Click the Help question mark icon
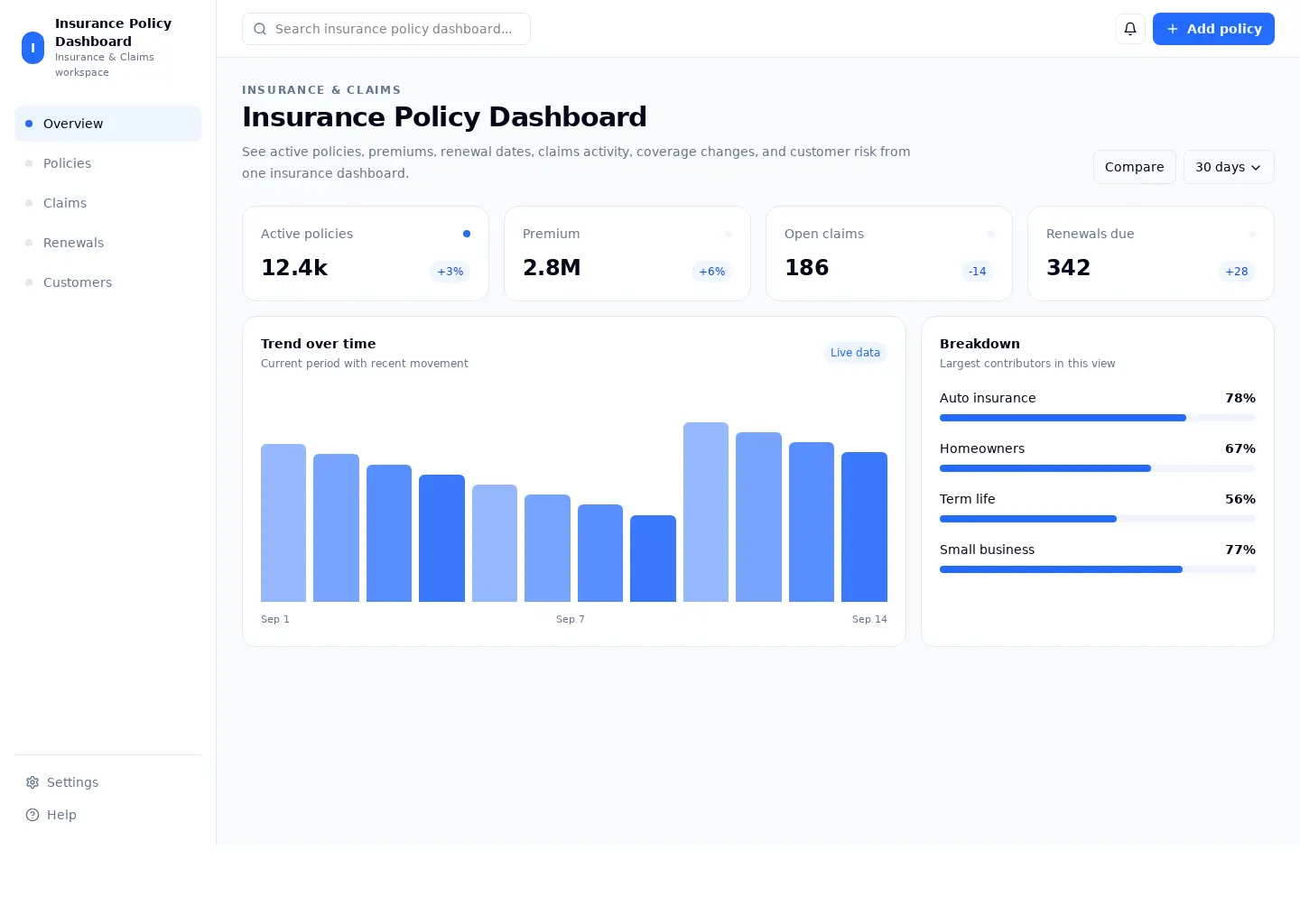The height and width of the screenshot is (924, 1300). 32,815
